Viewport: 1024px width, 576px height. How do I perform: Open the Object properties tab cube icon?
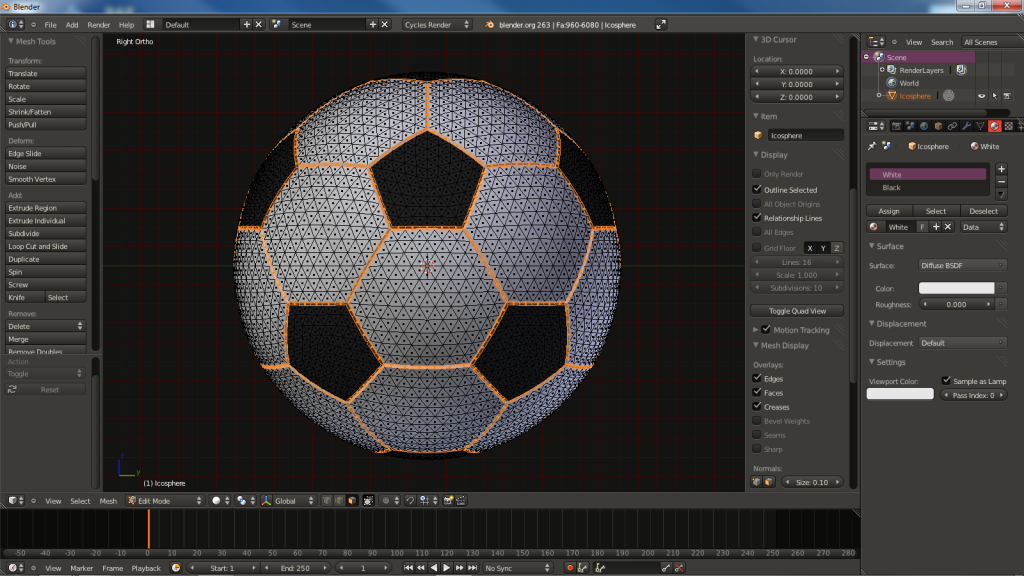(938, 126)
